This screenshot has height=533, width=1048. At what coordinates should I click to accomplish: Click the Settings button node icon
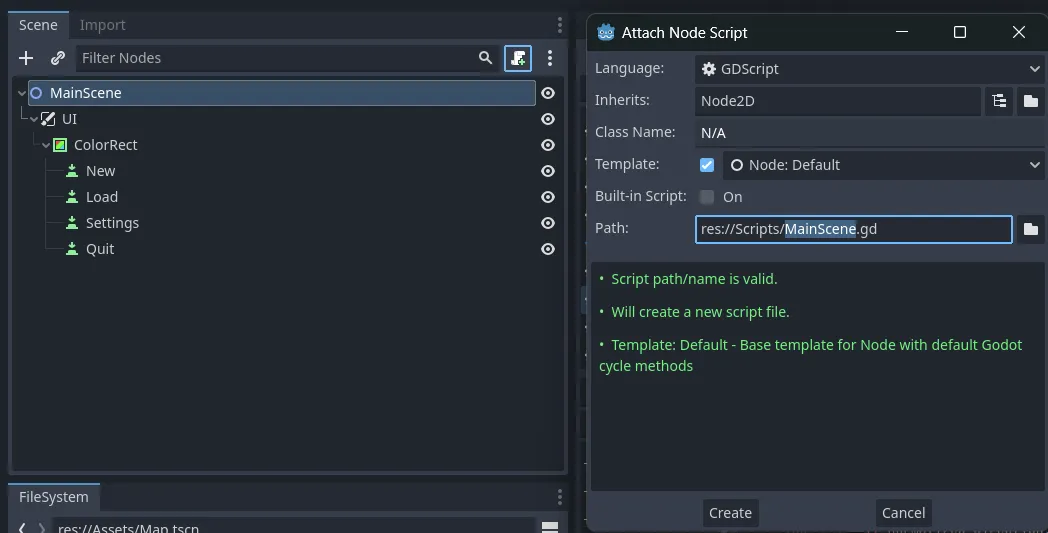point(72,223)
